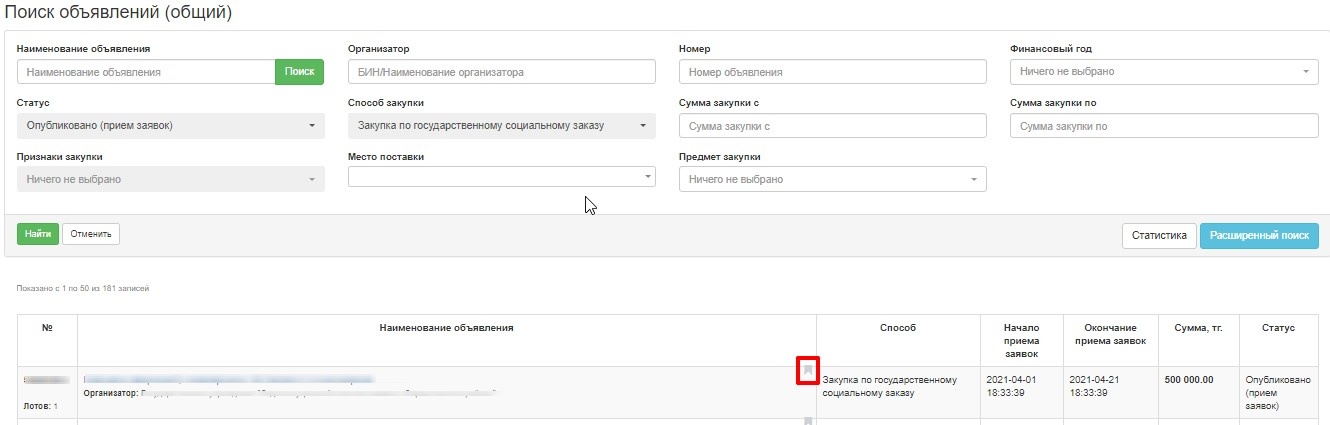Click the green Поиск button

point(299,72)
